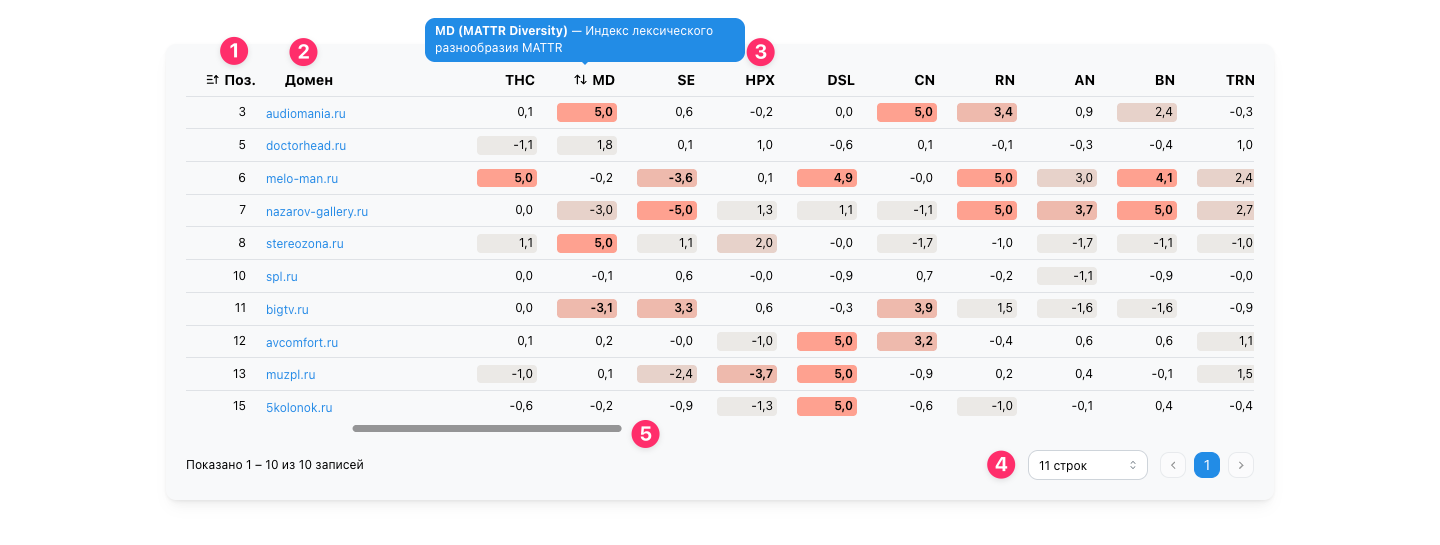Click the sort icon beside Поз. header
The image size is (1440, 545).
tap(212, 80)
